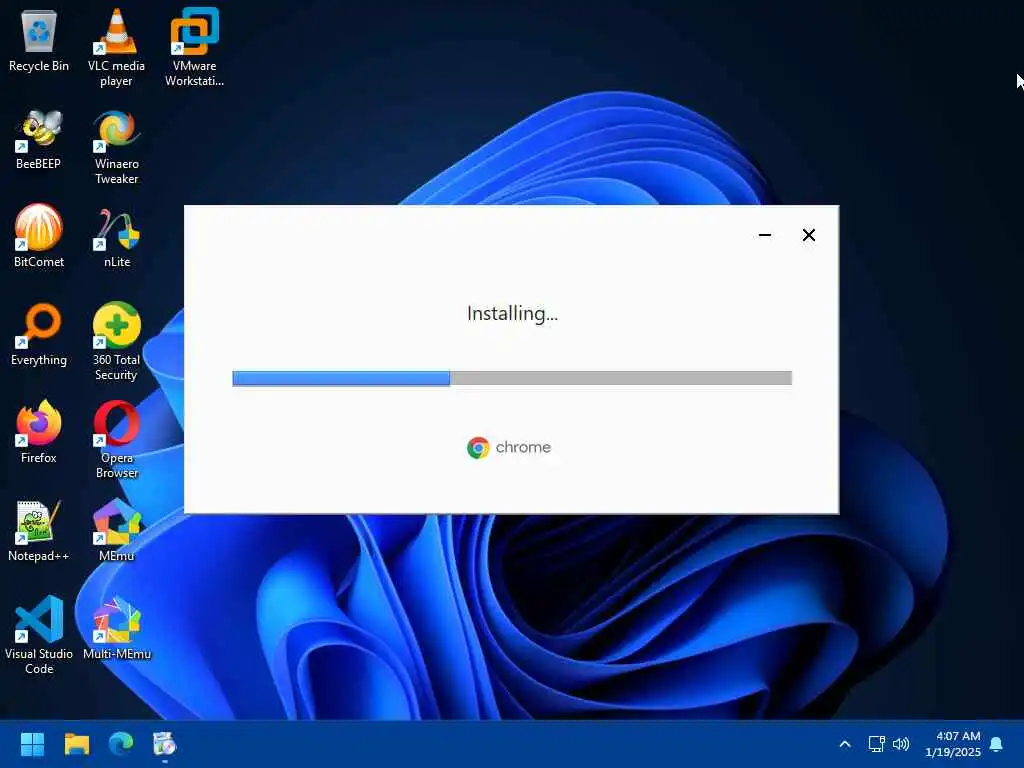Click the Chrome installation progress bar

512,378
